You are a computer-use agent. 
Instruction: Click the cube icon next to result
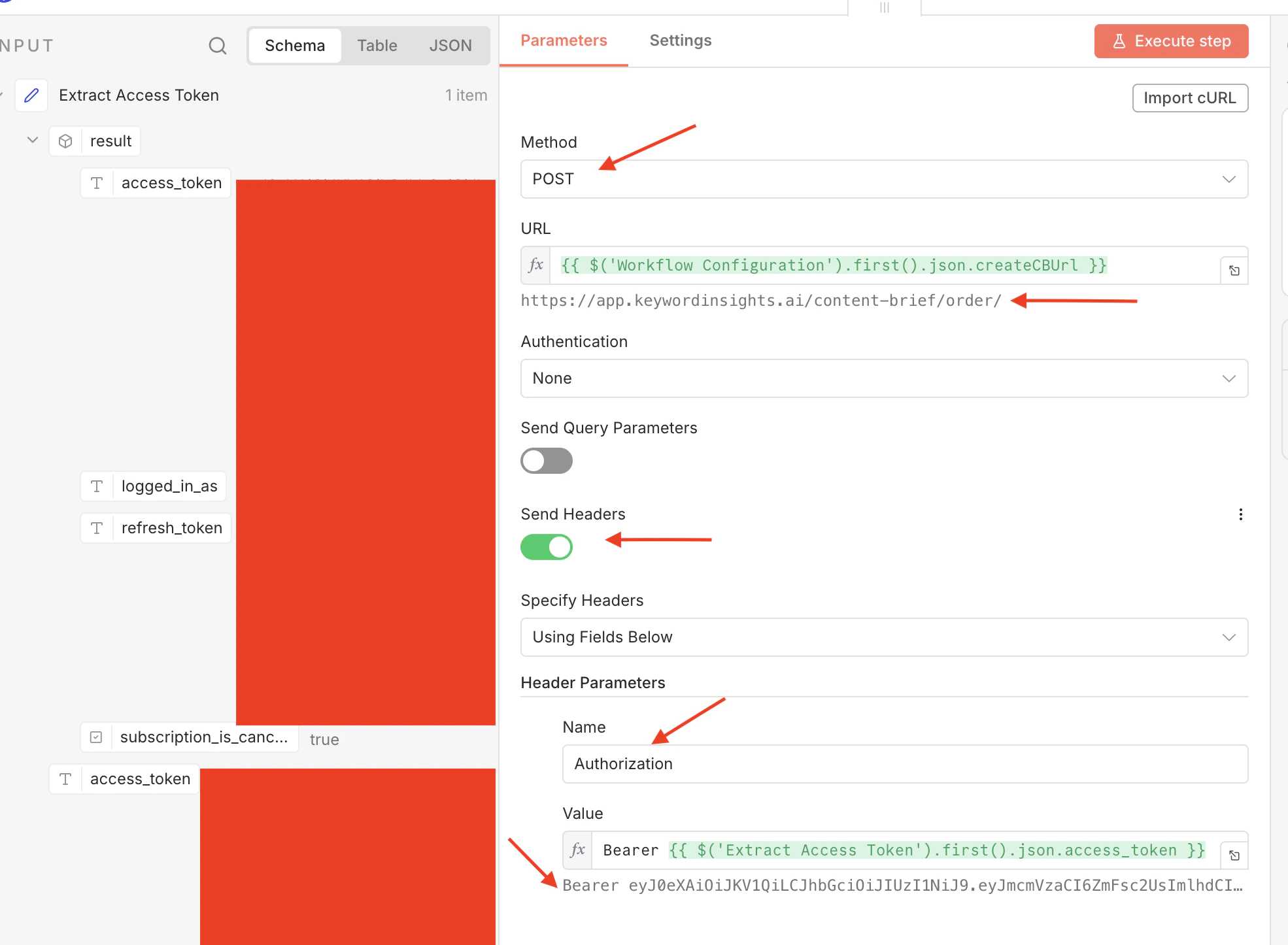coord(65,141)
